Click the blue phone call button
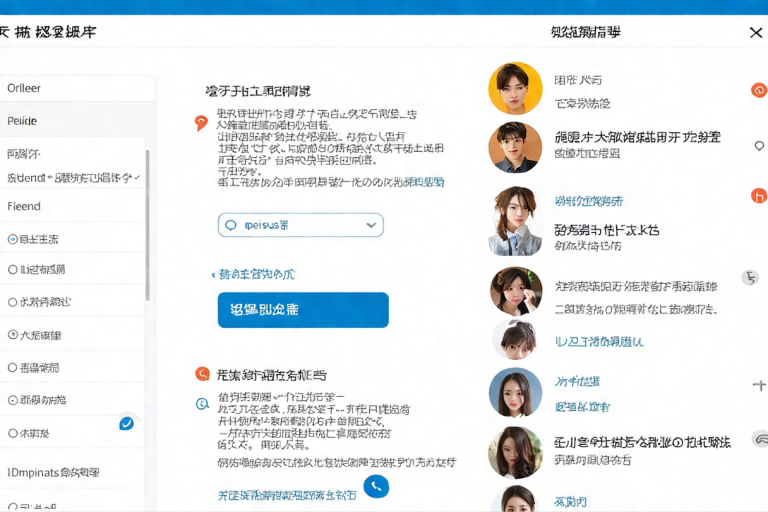This screenshot has width=768, height=512. [x=376, y=486]
